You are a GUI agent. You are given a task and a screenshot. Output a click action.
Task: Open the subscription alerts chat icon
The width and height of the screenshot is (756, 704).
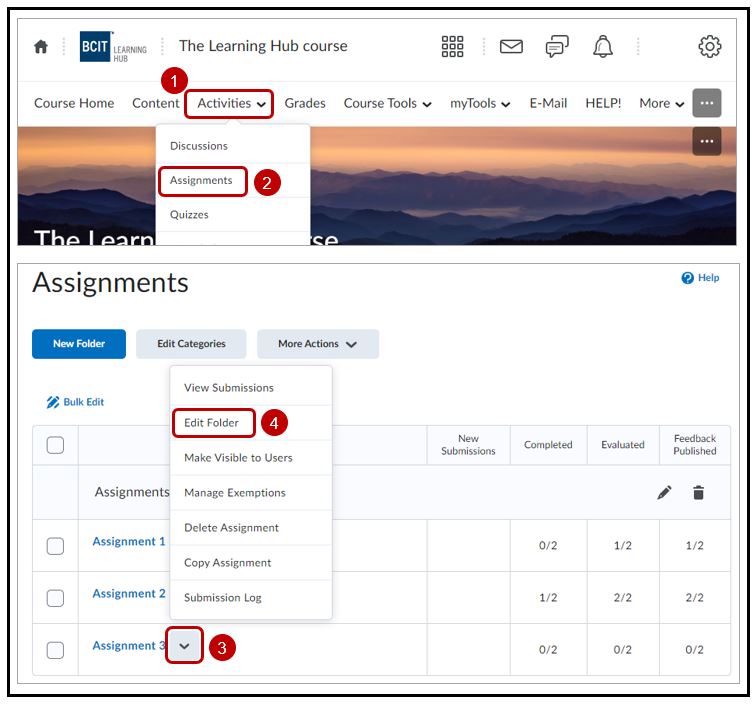(x=557, y=47)
